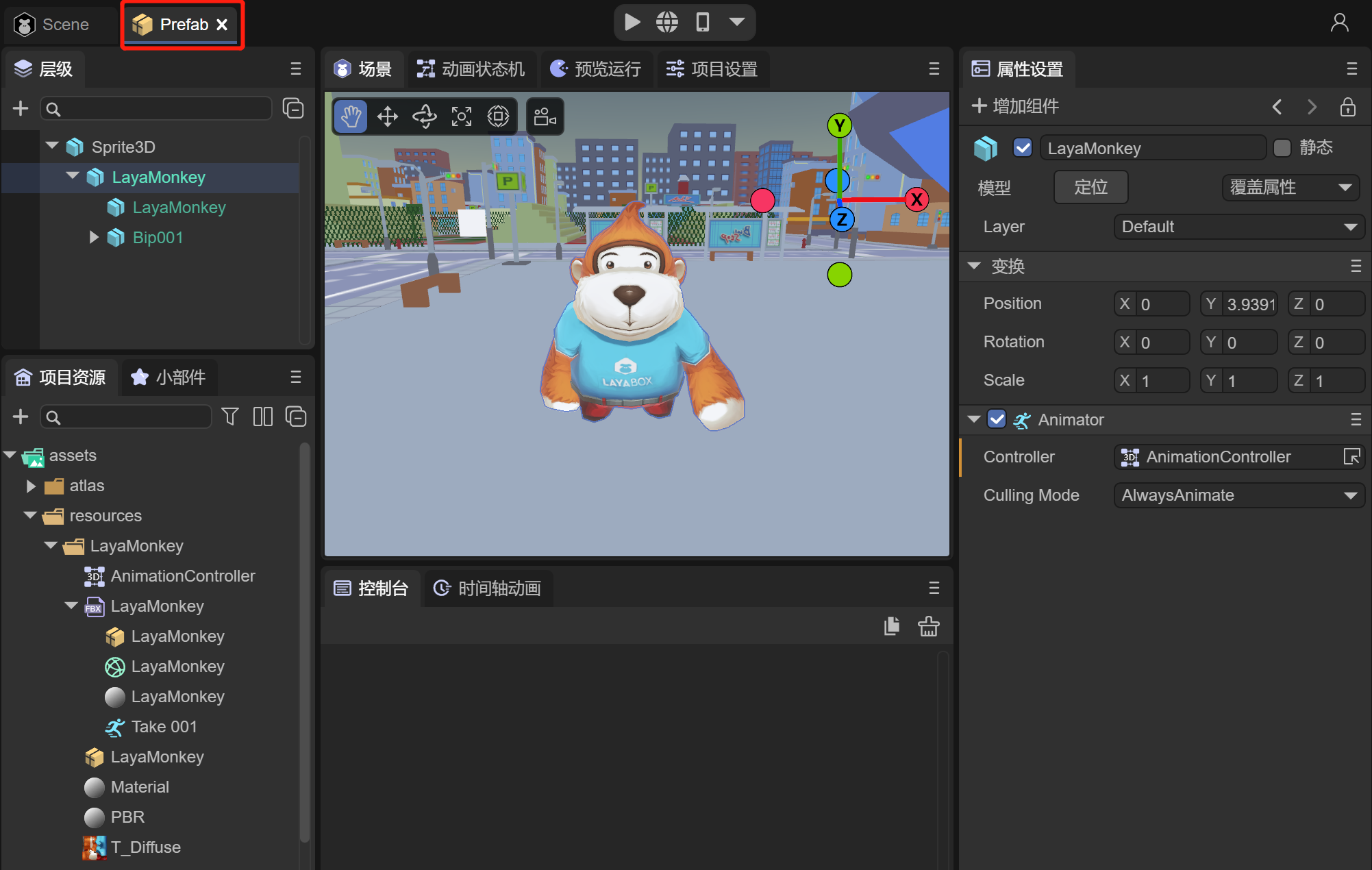This screenshot has width=1372, height=870.
Task: Click the Position Y input field
Action: pos(1249,304)
